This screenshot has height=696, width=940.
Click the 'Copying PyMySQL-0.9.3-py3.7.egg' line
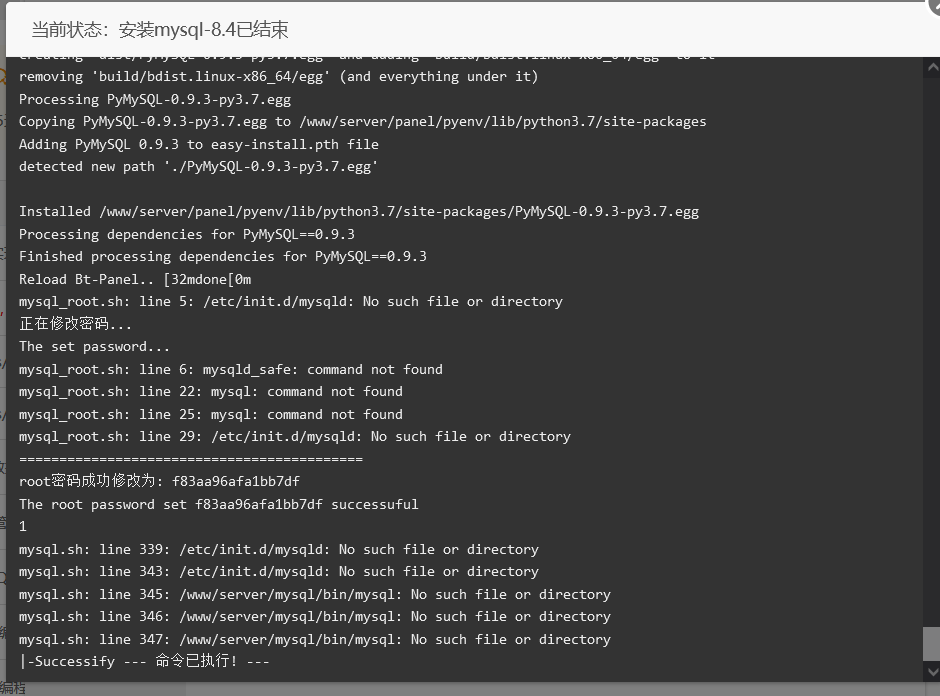pyautogui.click(x=363, y=122)
